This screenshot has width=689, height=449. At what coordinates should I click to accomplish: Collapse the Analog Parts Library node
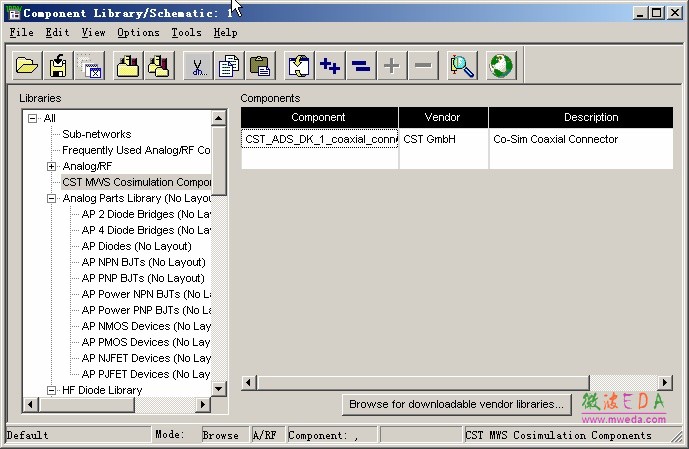click(51, 199)
